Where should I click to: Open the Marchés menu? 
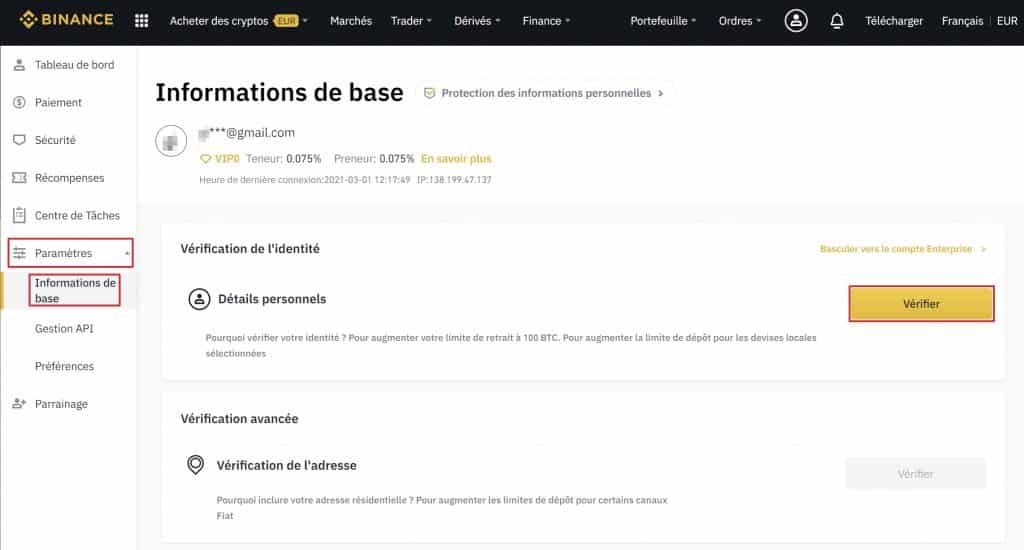(351, 21)
